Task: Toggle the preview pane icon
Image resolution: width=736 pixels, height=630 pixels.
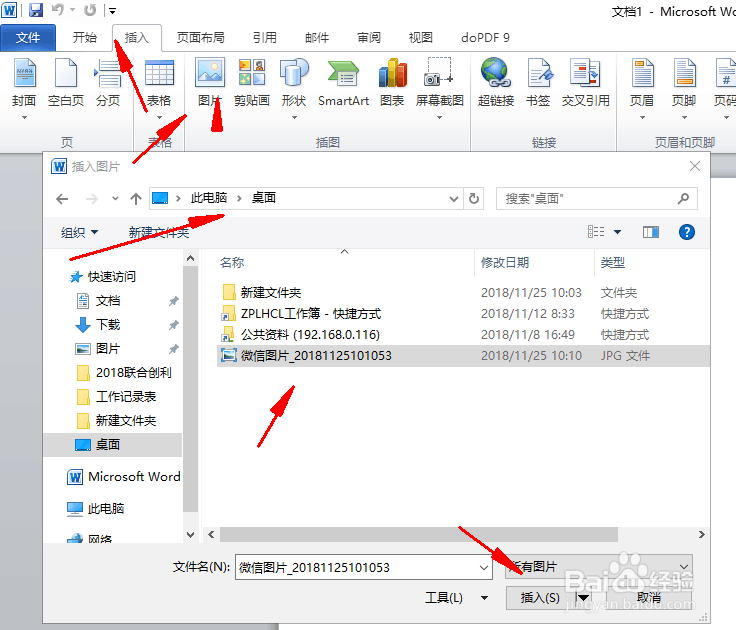Action: pyautogui.click(x=651, y=232)
